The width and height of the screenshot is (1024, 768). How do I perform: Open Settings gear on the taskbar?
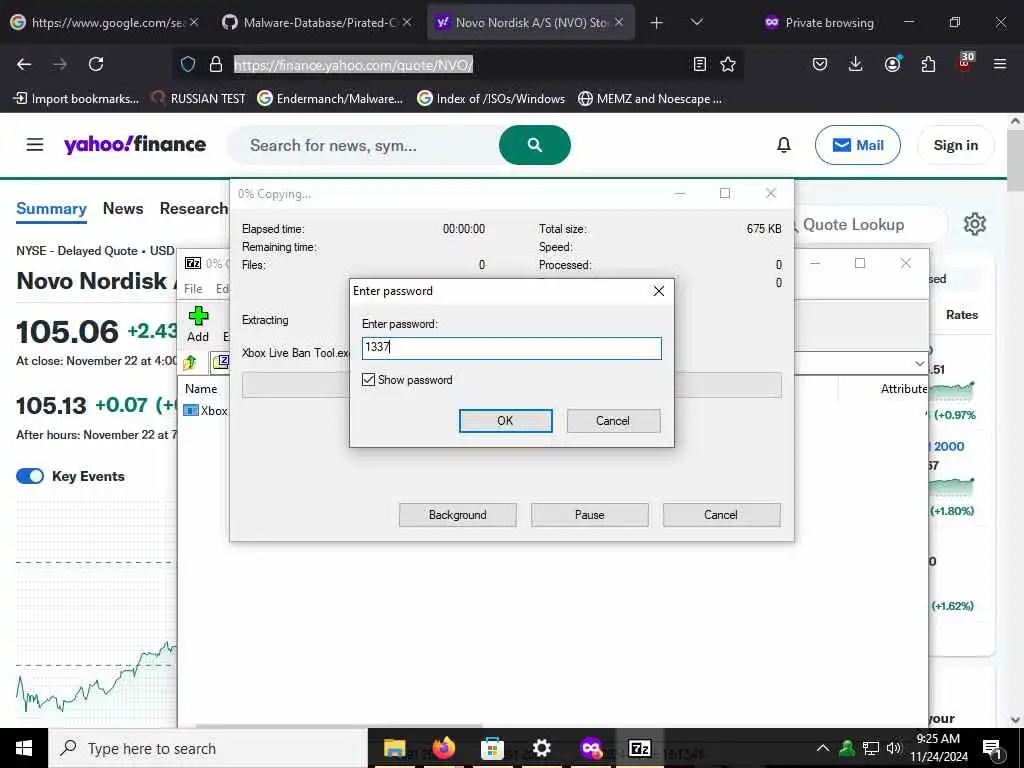pyautogui.click(x=541, y=748)
